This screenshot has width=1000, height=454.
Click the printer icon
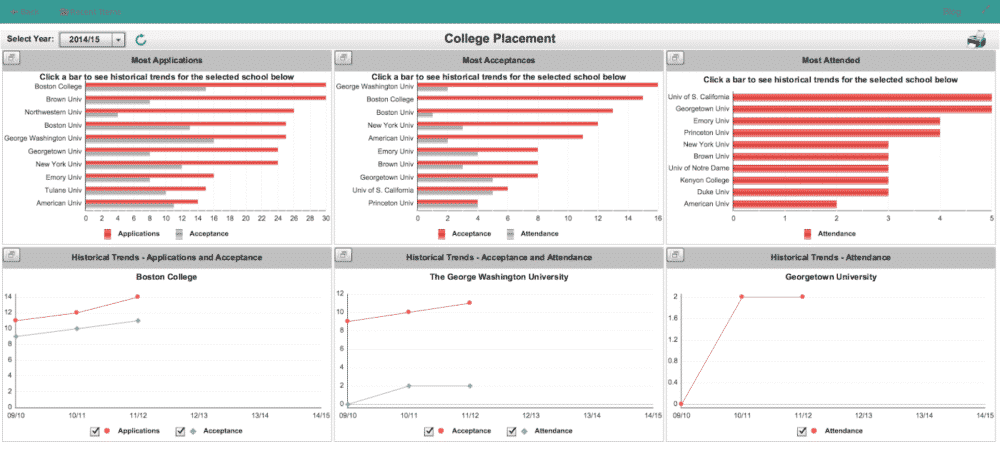(976, 40)
